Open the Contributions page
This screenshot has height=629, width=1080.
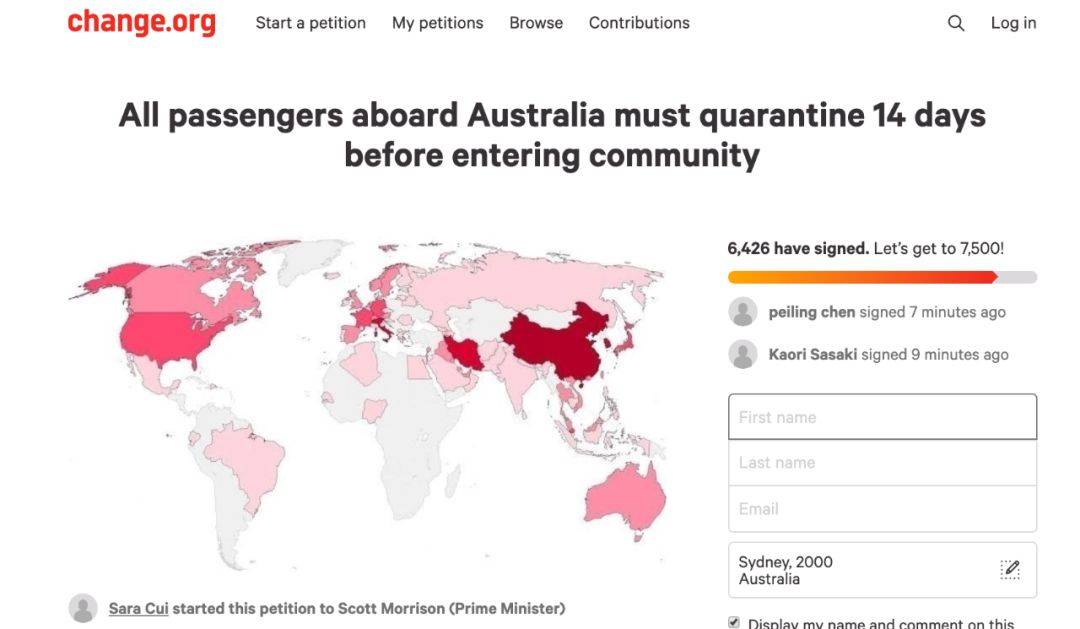point(639,23)
